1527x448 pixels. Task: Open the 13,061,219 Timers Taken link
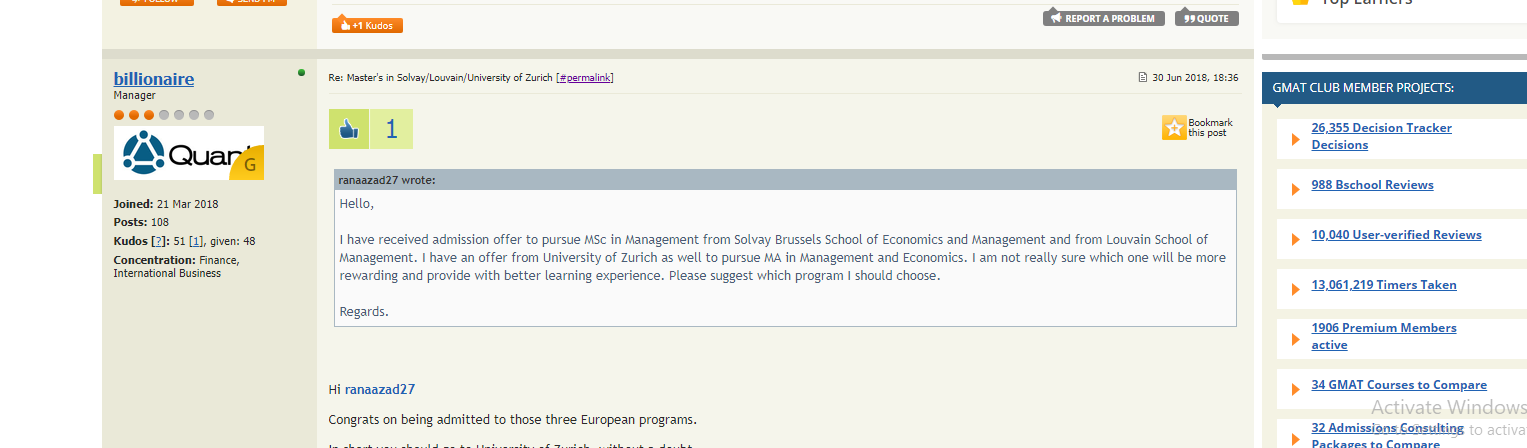pos(1384,285)
